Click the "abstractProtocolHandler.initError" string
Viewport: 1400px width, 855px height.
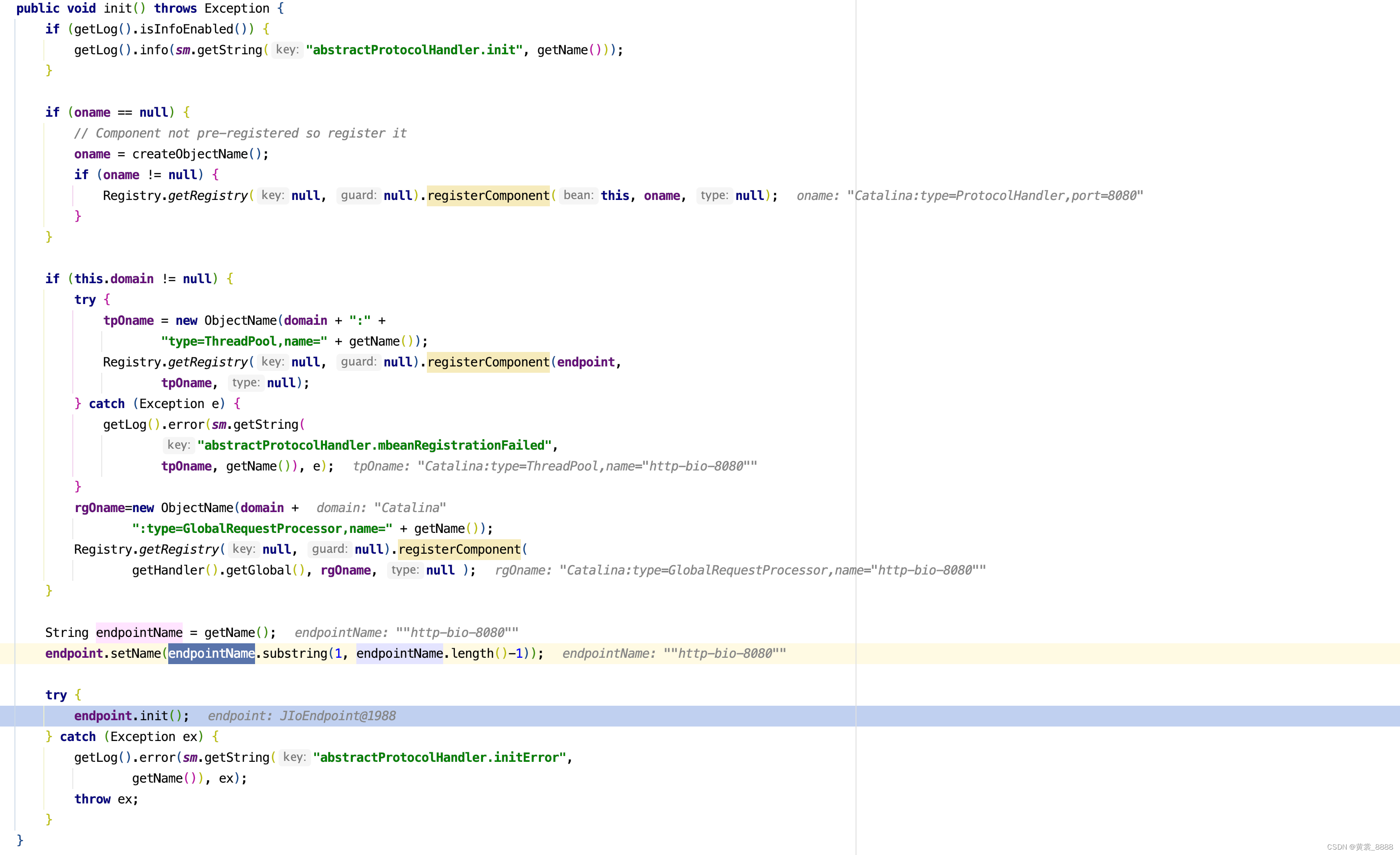(x=439, y=757)
